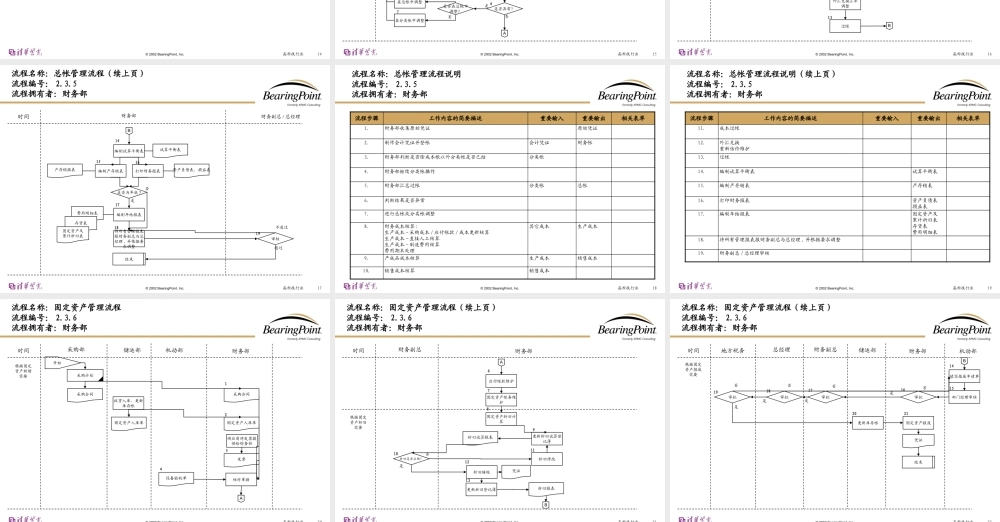Click connector B atop the page 17 flowchart

pos(129,132)
